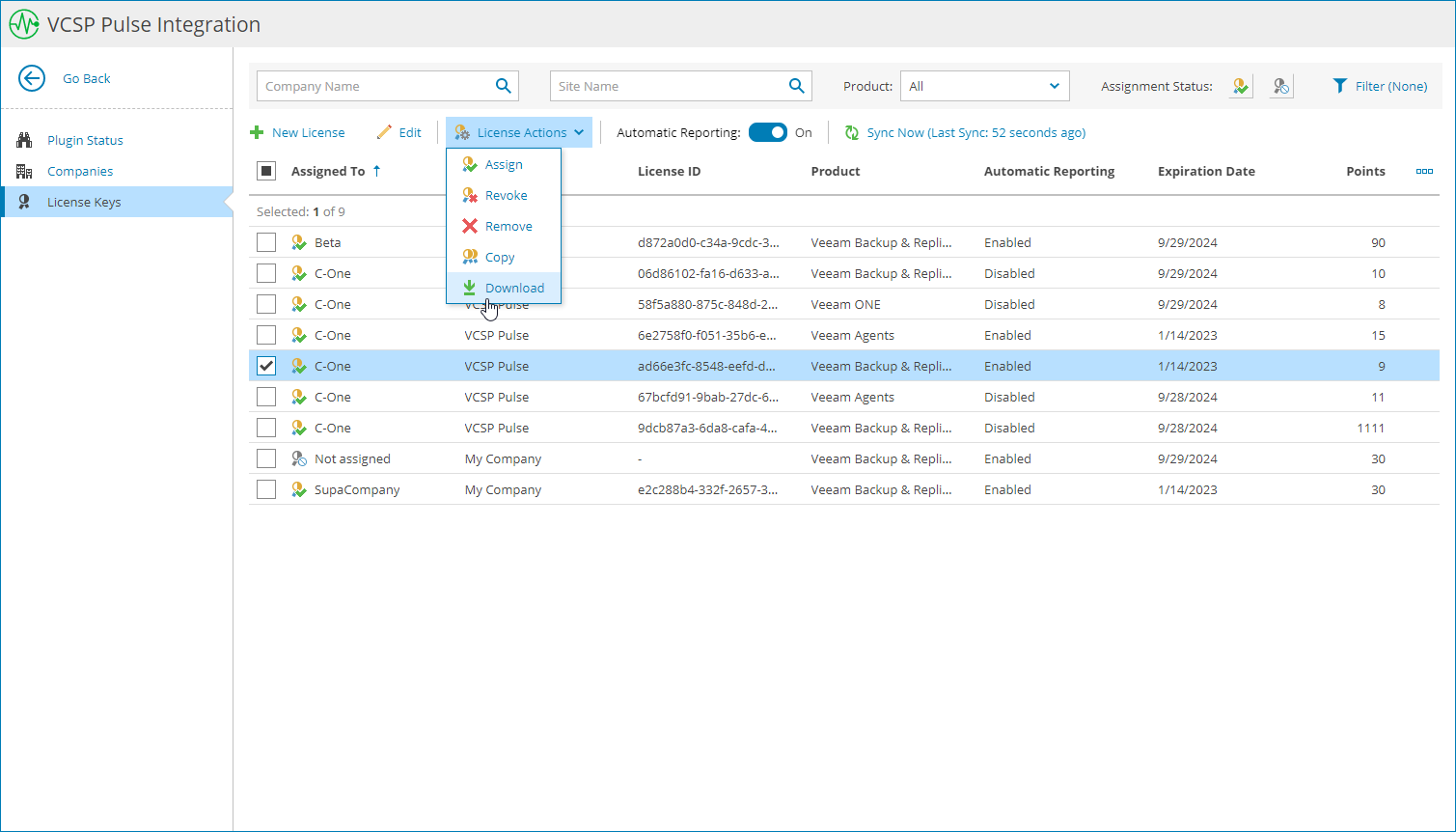The height and width of the screenshot is (832, 1456).
Task: Sort by the Product column header
Action: tap(836, 171)
